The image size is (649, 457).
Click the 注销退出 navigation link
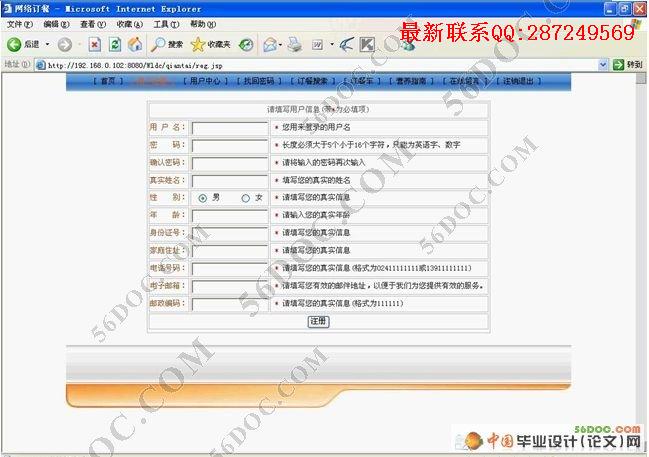pos(518,81)
